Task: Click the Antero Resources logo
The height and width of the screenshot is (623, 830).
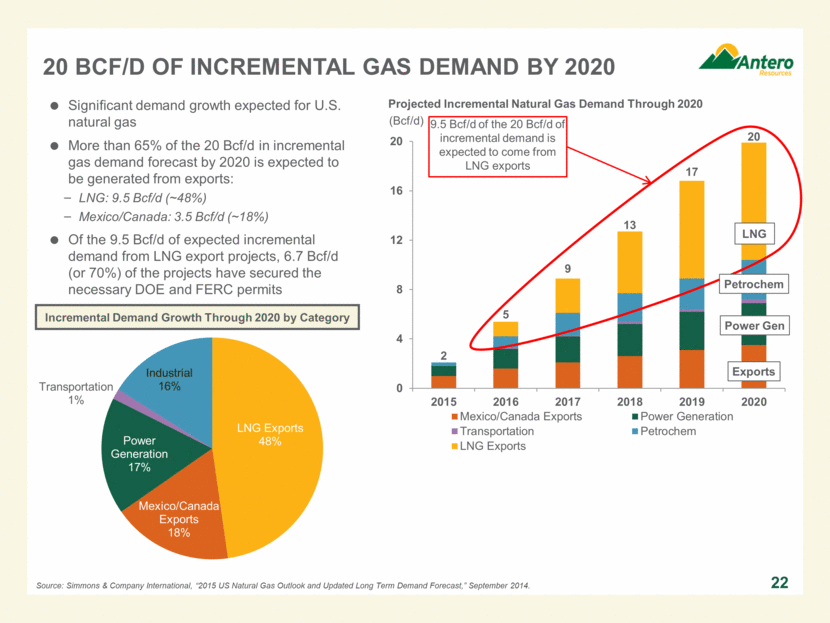Action: click(x=746, y=60)
